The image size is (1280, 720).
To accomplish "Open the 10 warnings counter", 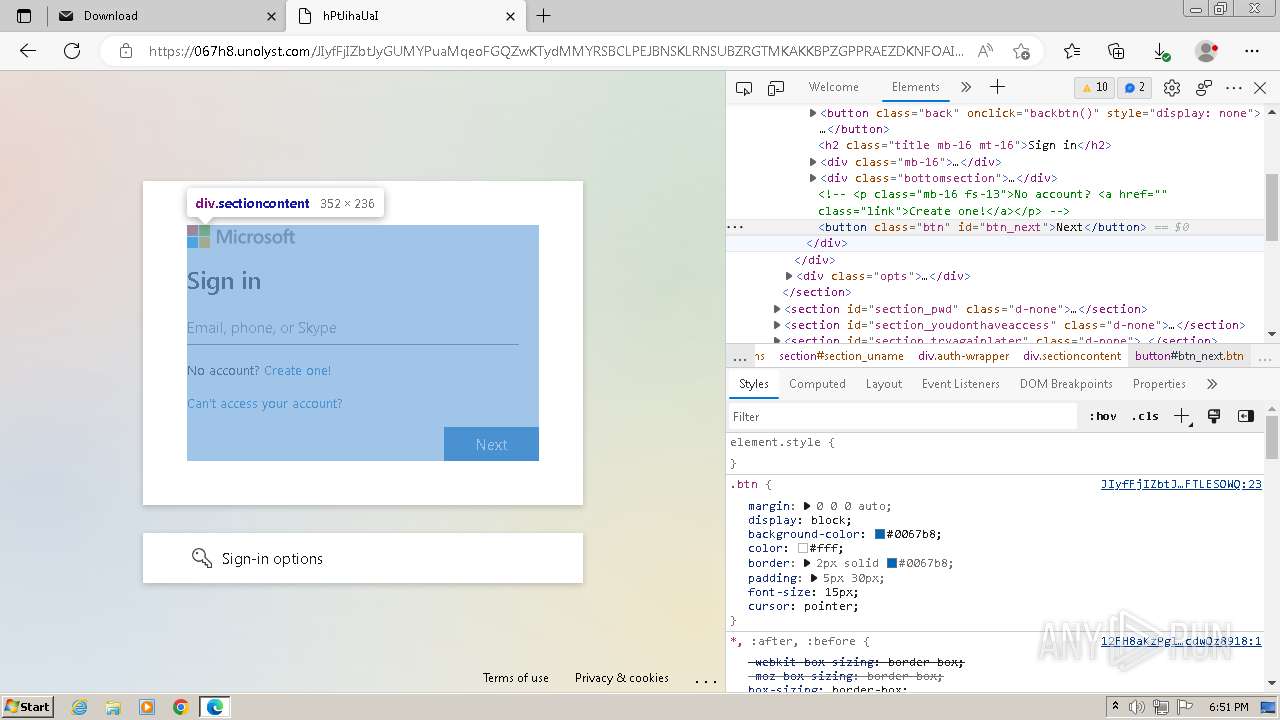I will [x=1093, y=87].
